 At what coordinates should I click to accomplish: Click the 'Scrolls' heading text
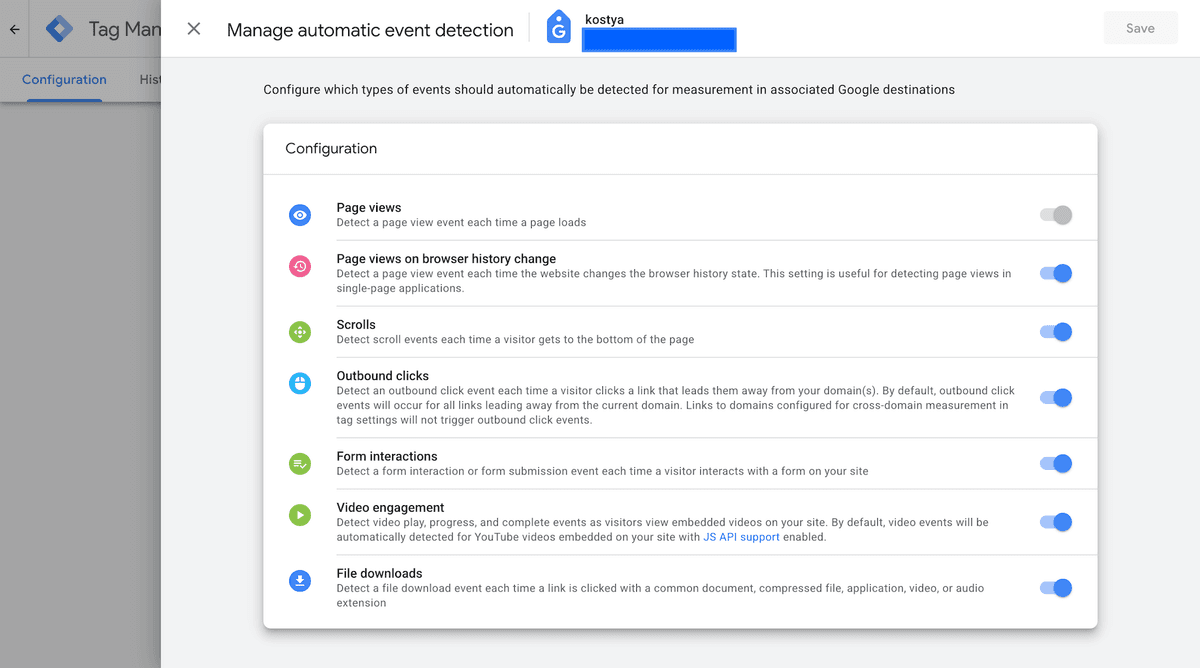(x=356, y=325)
